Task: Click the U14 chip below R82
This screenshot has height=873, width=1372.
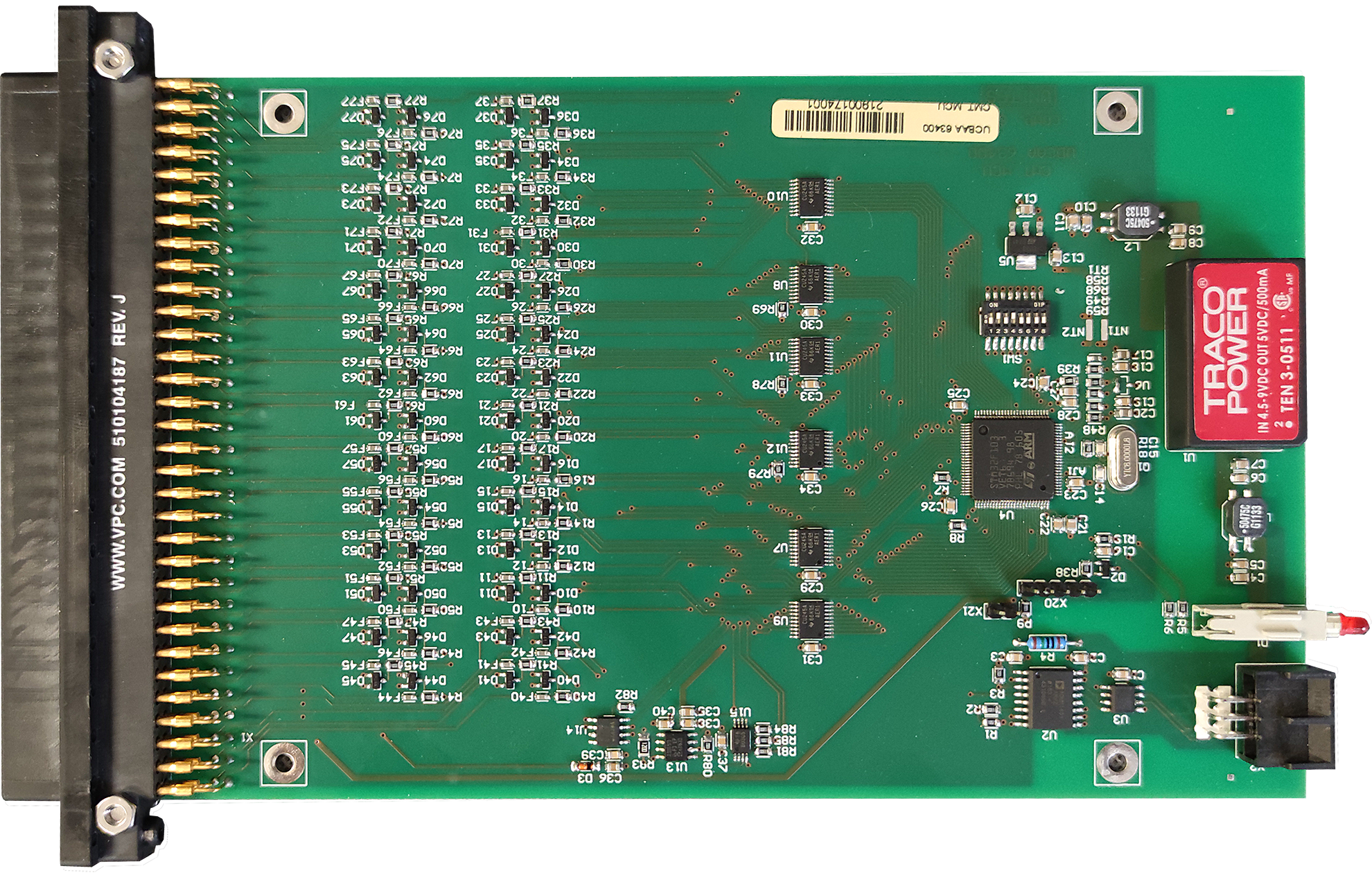Action: coord(608,730)
